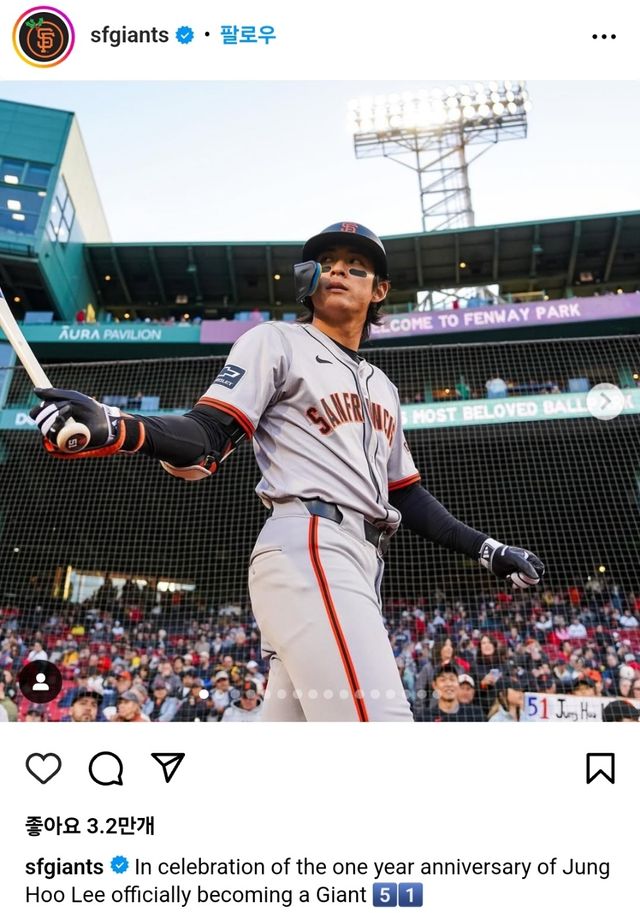Save the post with the bookmark icon
This screenshot has width=640, height=913.
click(600, 769)
